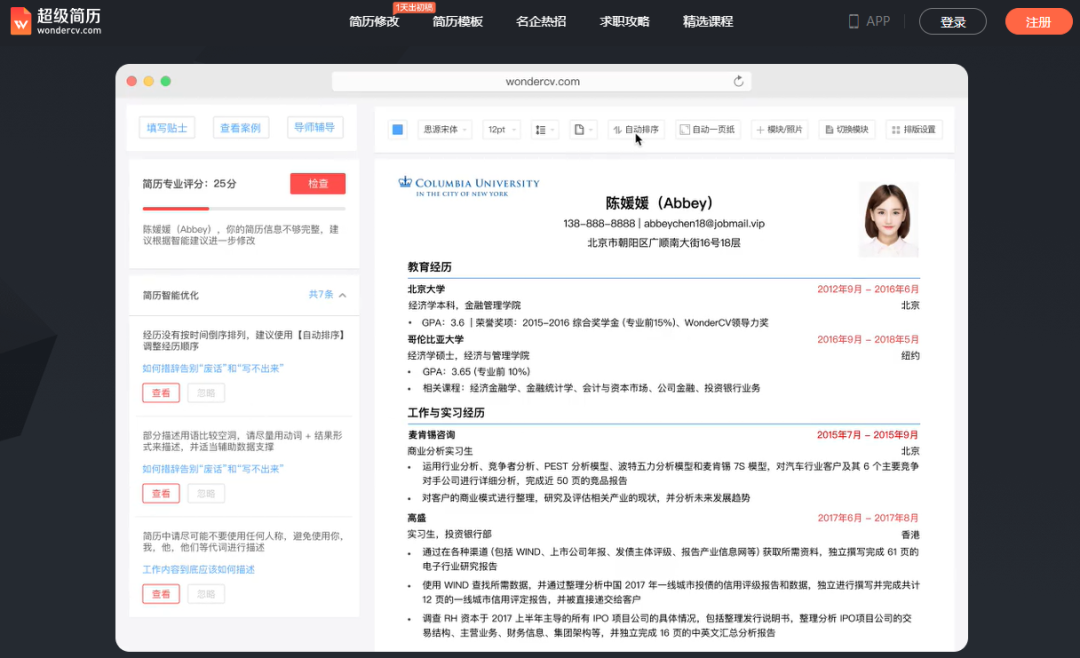
Task: Click the WonderCV 超级简历 logo
Action: [x=56, y=21]
